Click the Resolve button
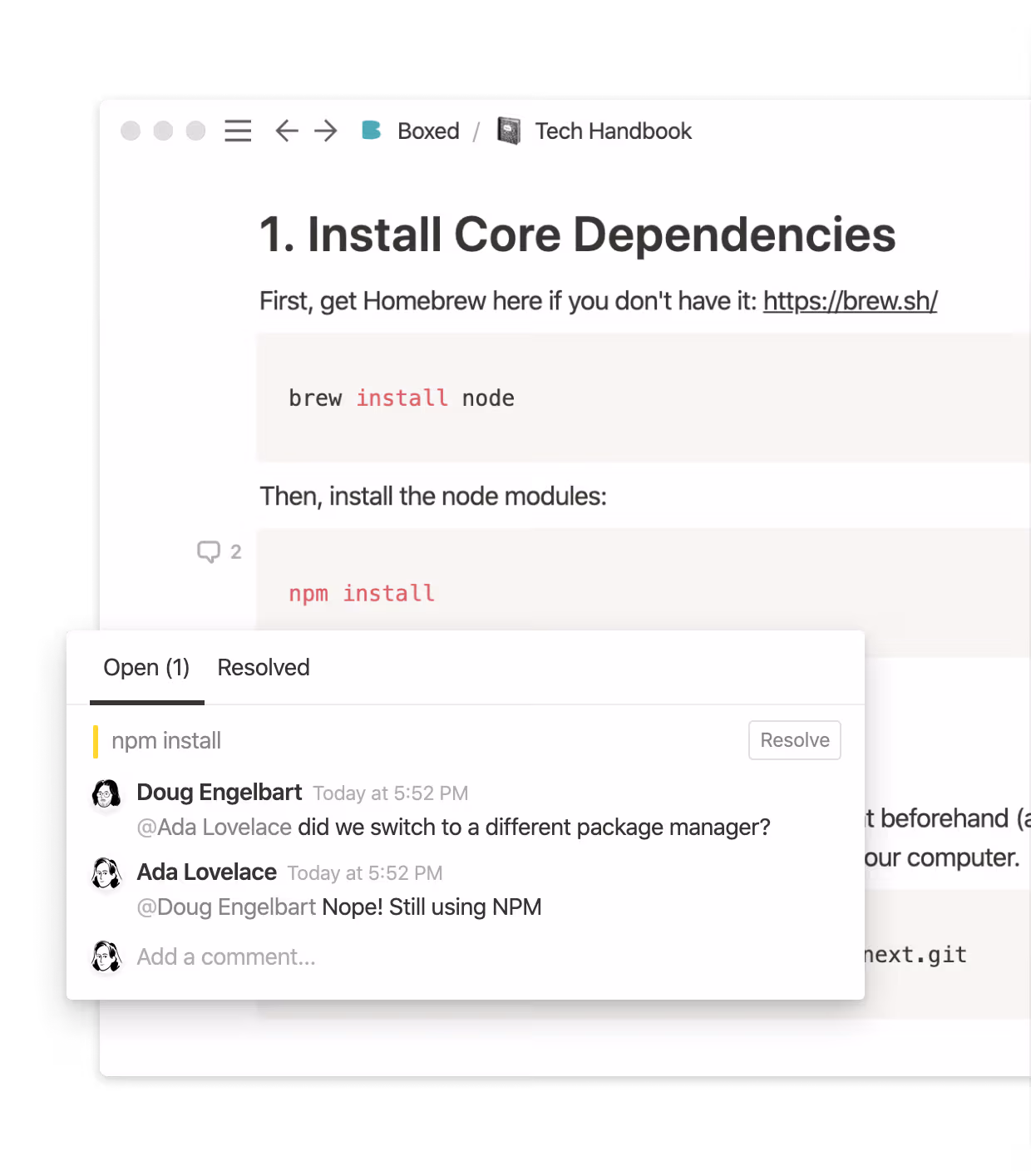 (x=794, y=739)
